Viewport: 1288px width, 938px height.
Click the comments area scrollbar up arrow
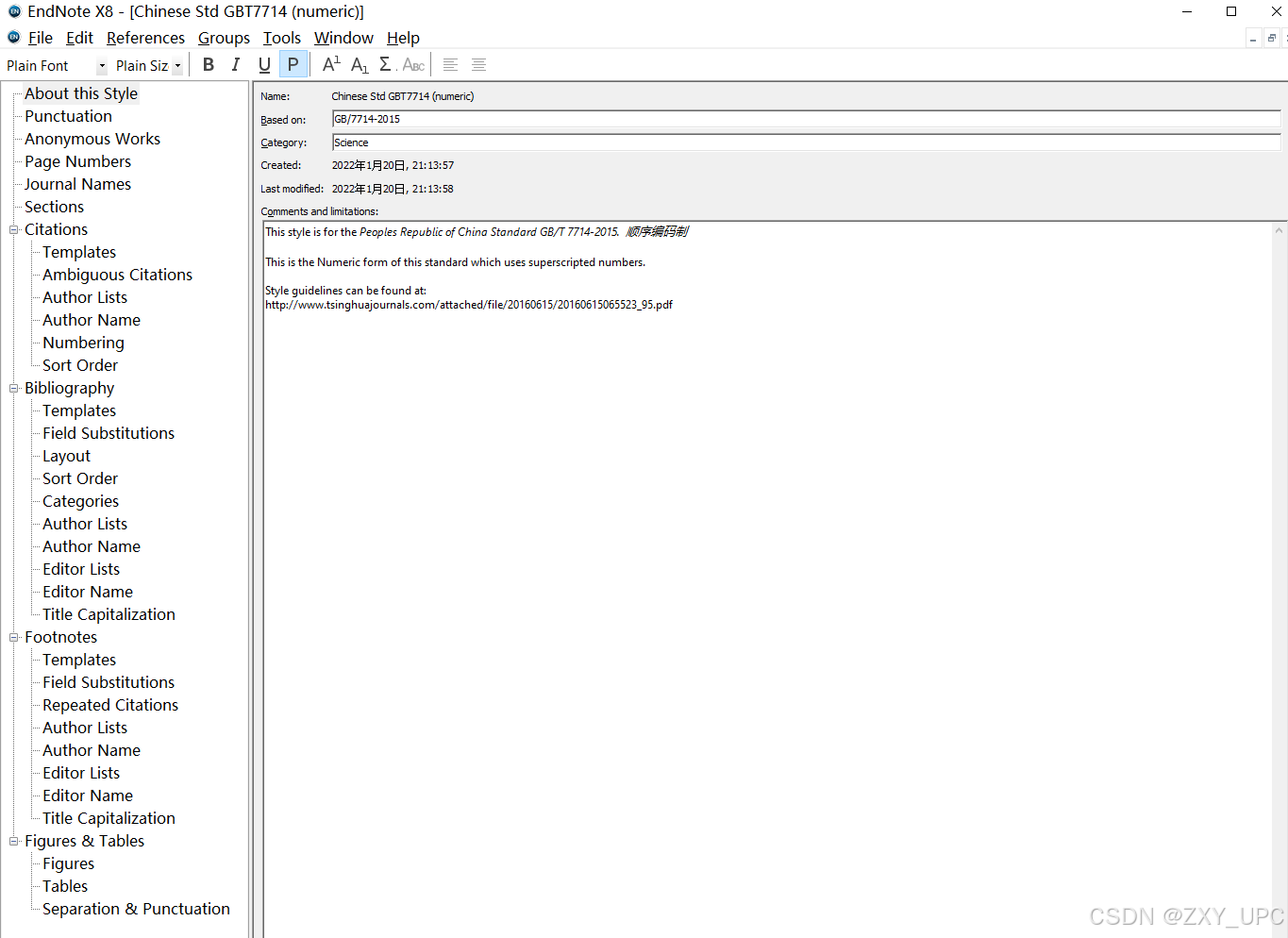(x=1279, y=230)
